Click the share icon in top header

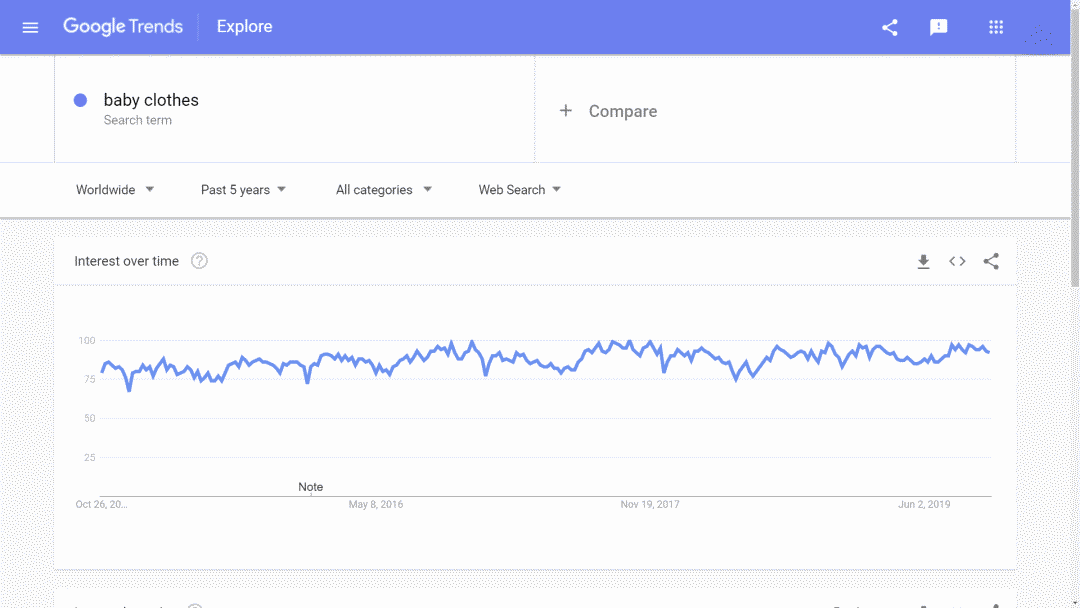coord(889,27)
